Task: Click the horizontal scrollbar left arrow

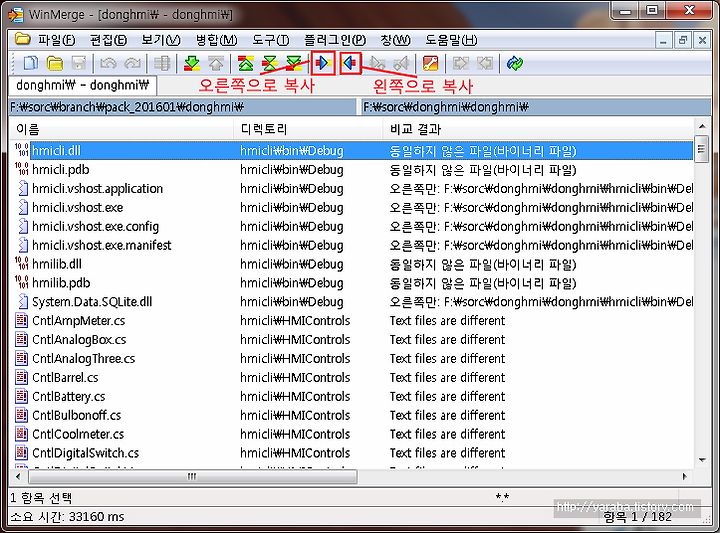Action: (18, 477)
